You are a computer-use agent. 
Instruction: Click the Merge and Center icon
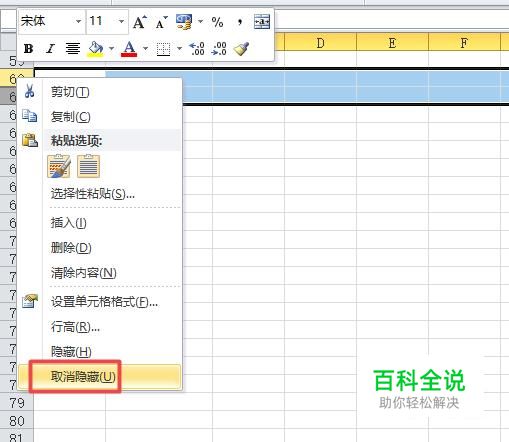262,22
